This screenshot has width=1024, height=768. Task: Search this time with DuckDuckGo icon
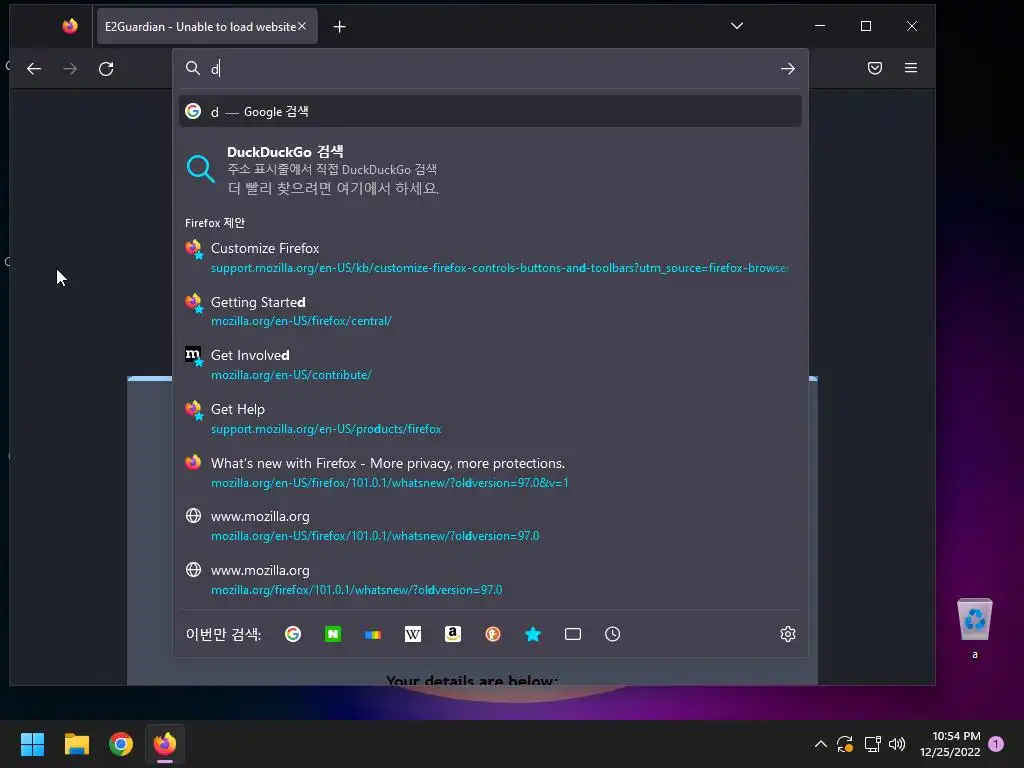tap(492, 634)
